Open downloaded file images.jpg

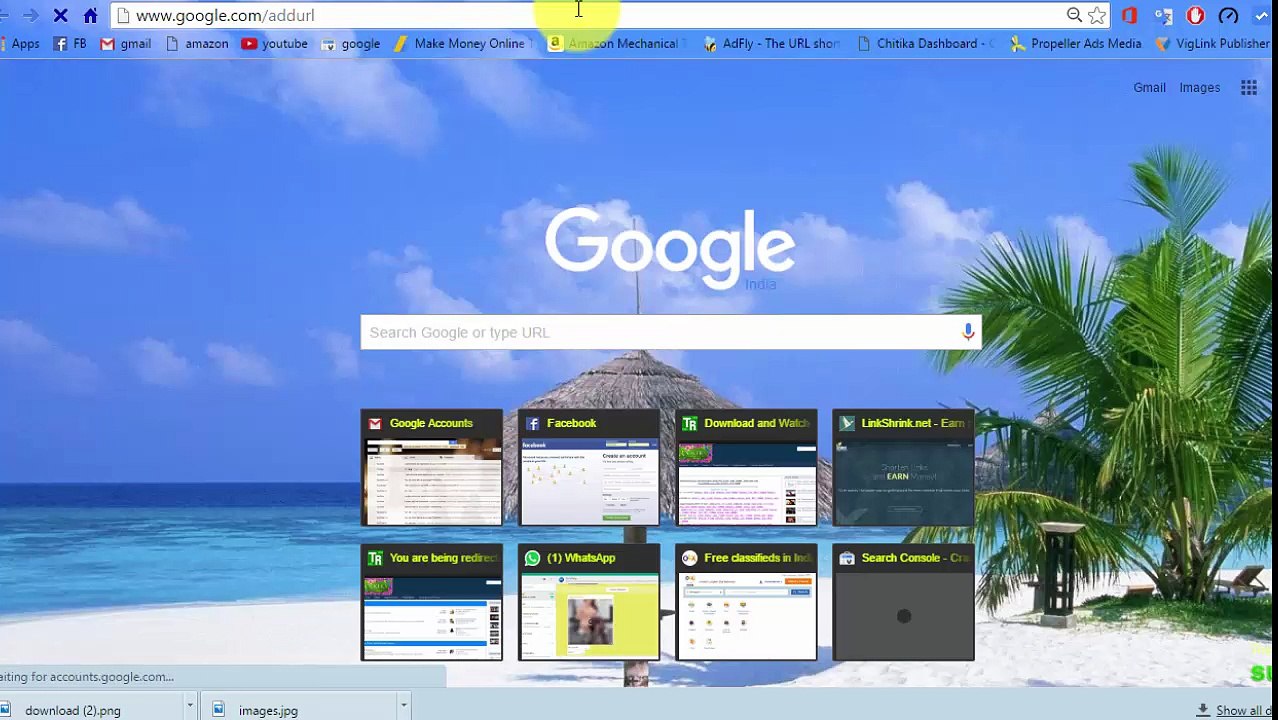(x=268, y=710)
